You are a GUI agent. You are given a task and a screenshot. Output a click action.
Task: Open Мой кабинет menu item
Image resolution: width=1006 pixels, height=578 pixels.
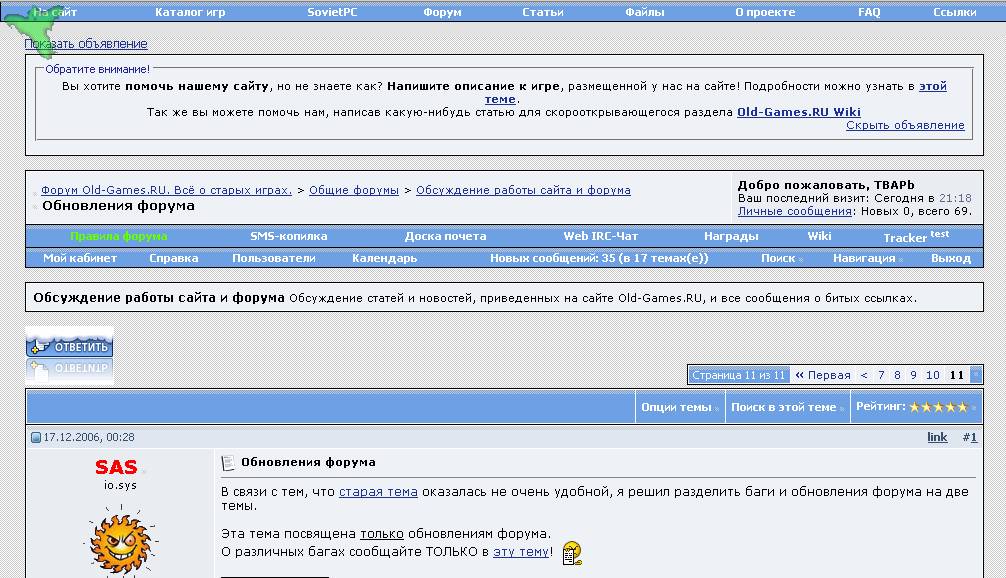pyautogui.click(x=80, y=258)
